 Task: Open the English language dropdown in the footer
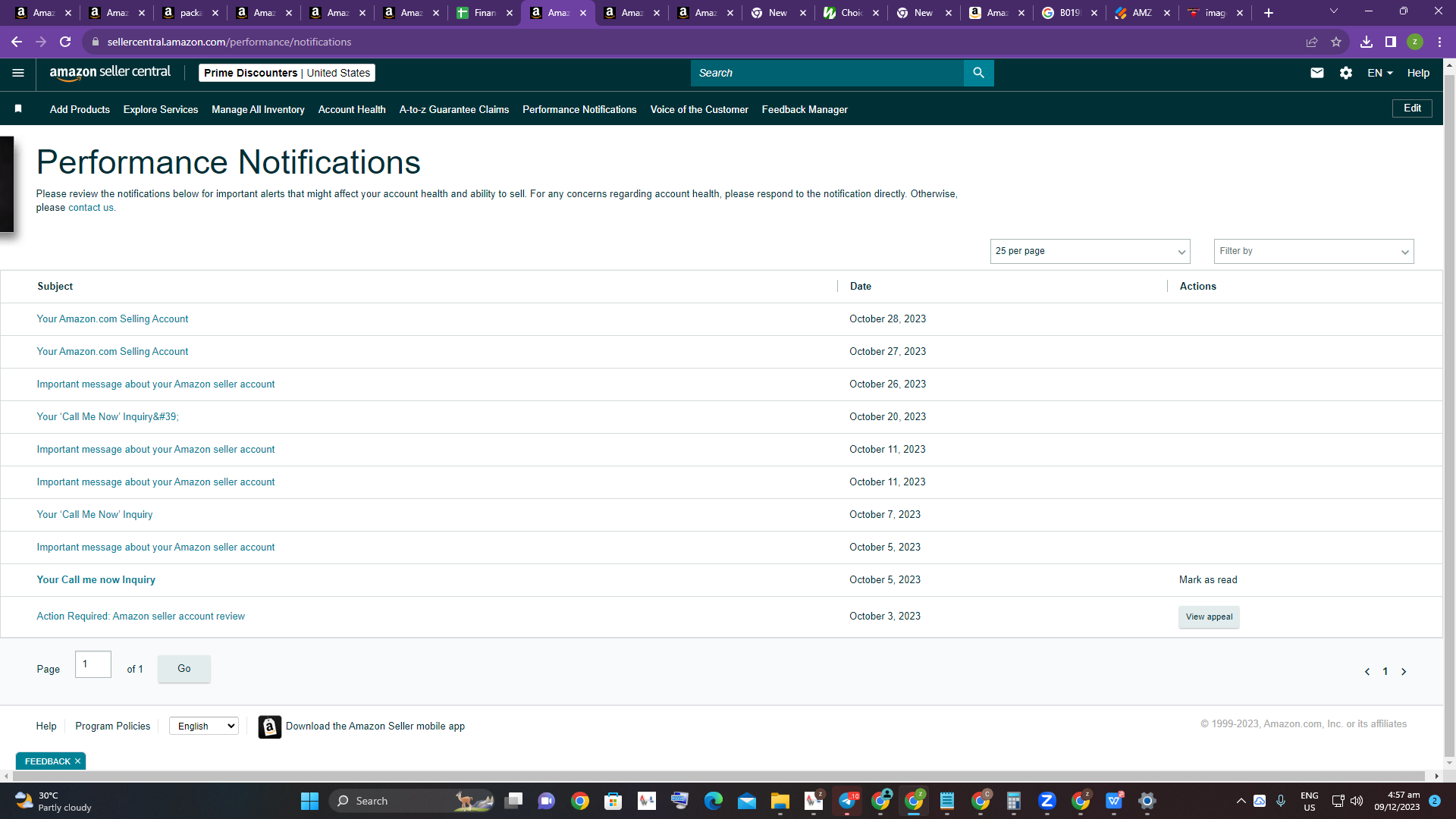point(204,726)
